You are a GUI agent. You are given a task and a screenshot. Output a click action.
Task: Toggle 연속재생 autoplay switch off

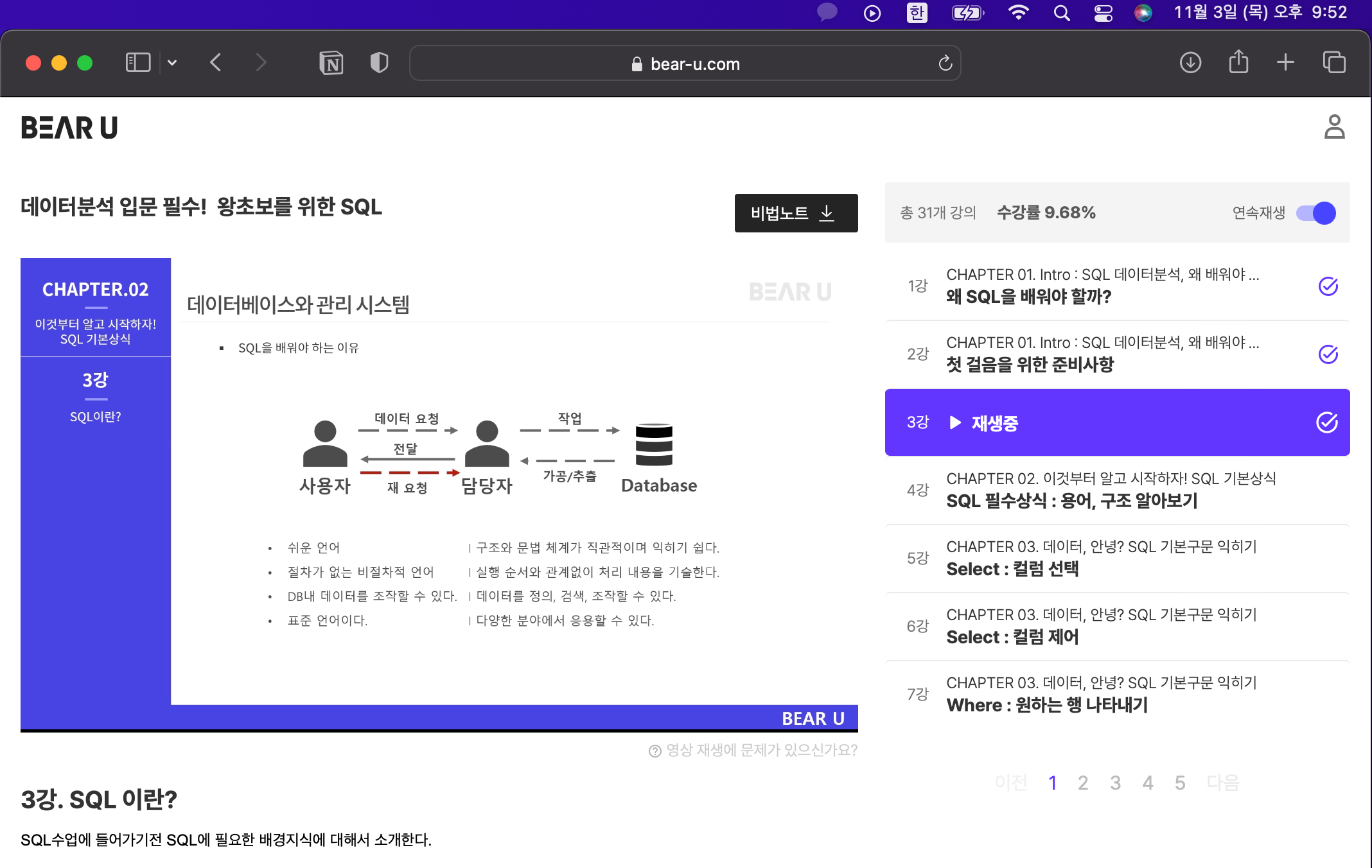tap(1315, 213)
